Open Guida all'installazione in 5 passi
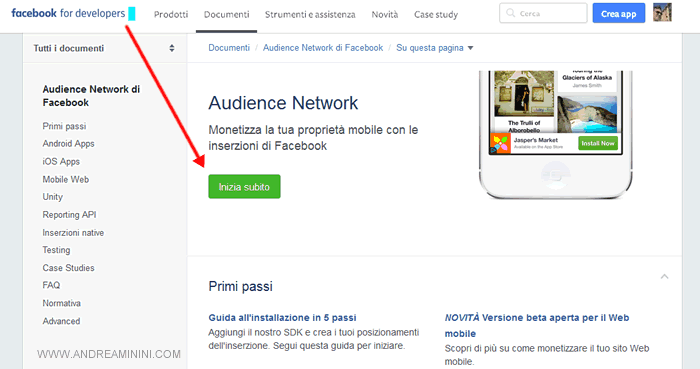Image resolution: width=700 pixels, height=369 pixels. pyautogui.click(x=282, y=318)
